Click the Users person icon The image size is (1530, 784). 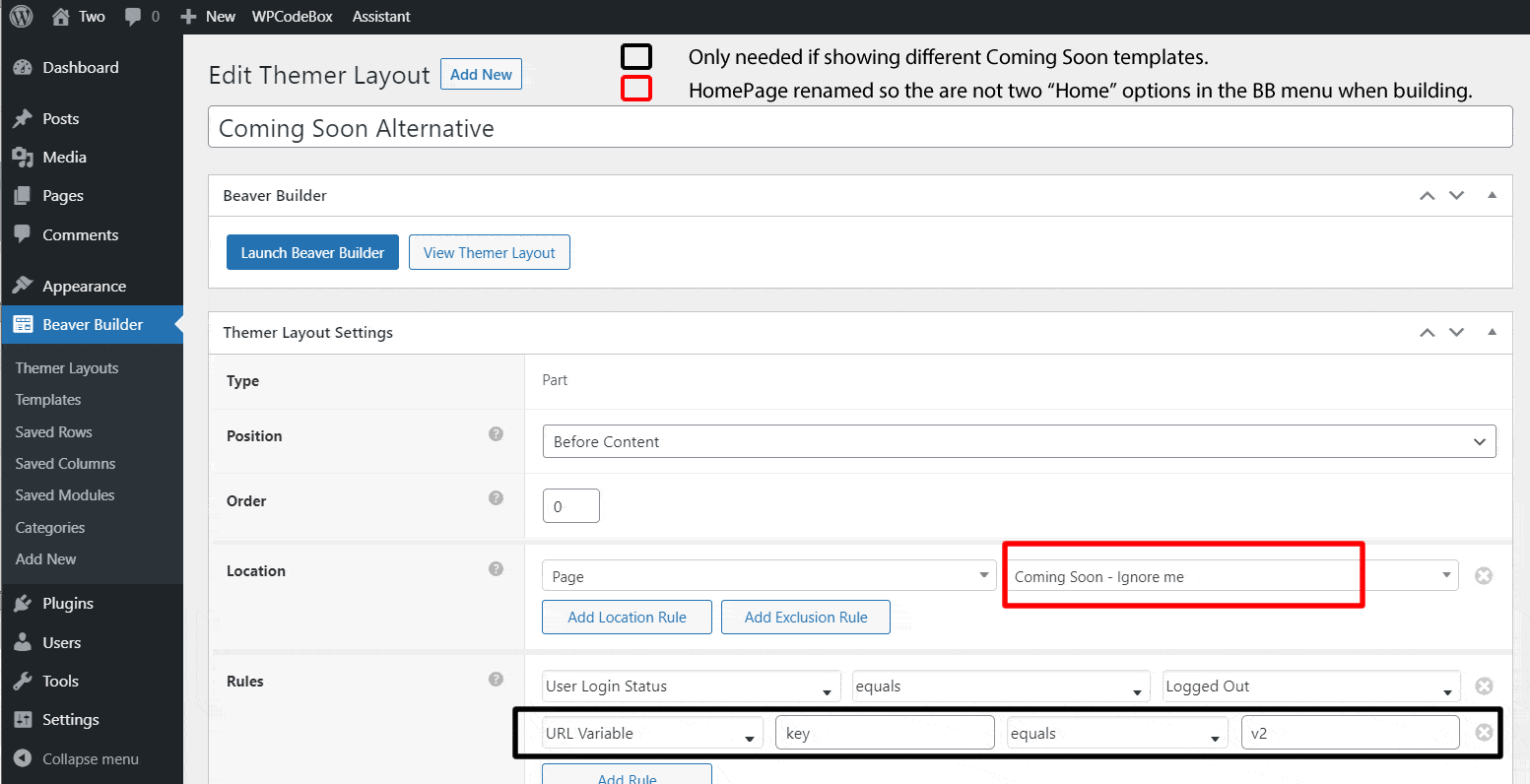coord(22,642)
